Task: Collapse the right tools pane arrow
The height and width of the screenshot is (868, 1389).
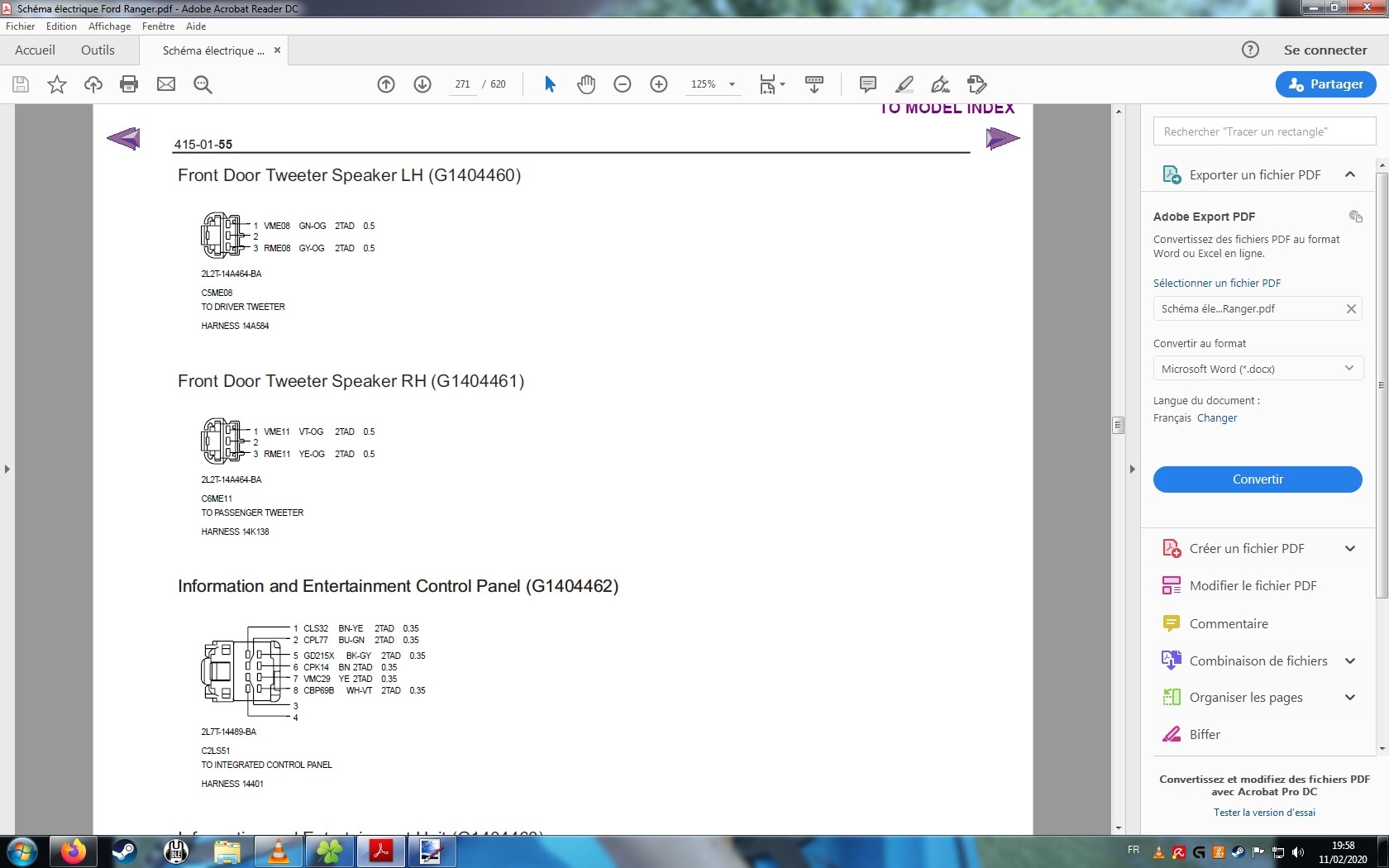Action: pos(1132,469)
